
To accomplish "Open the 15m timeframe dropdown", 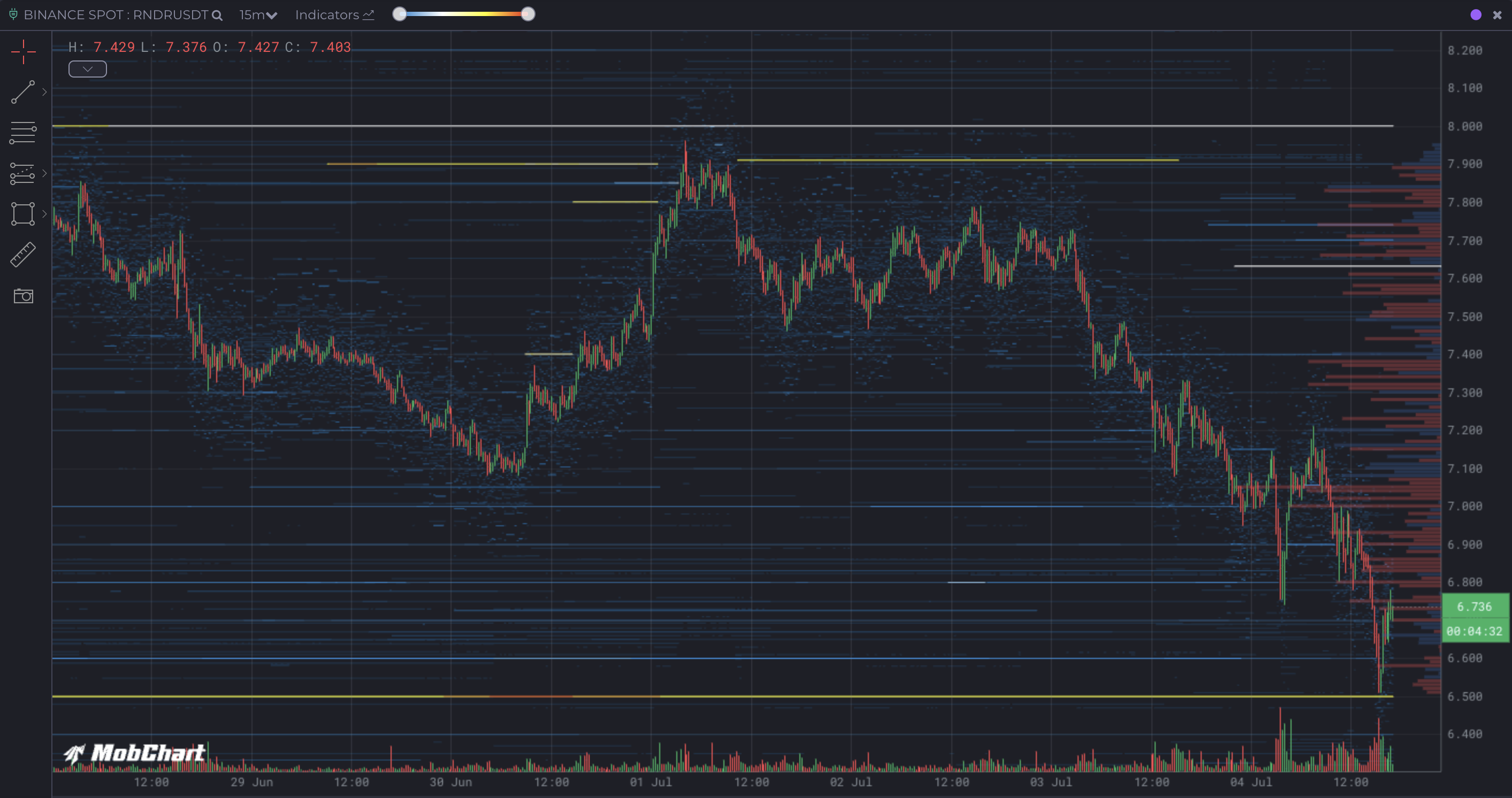I will pos(256,14).
